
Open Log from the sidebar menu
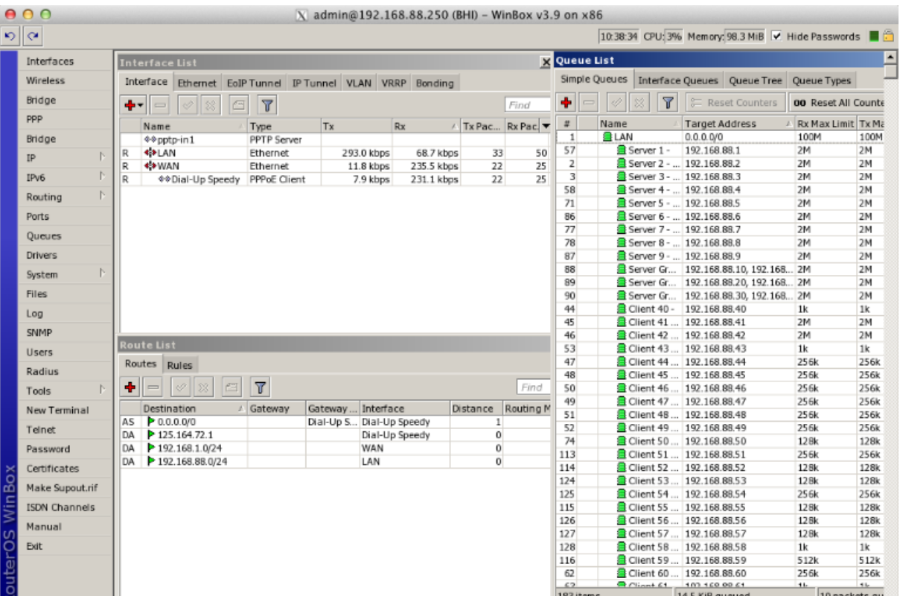click(34, 314)
